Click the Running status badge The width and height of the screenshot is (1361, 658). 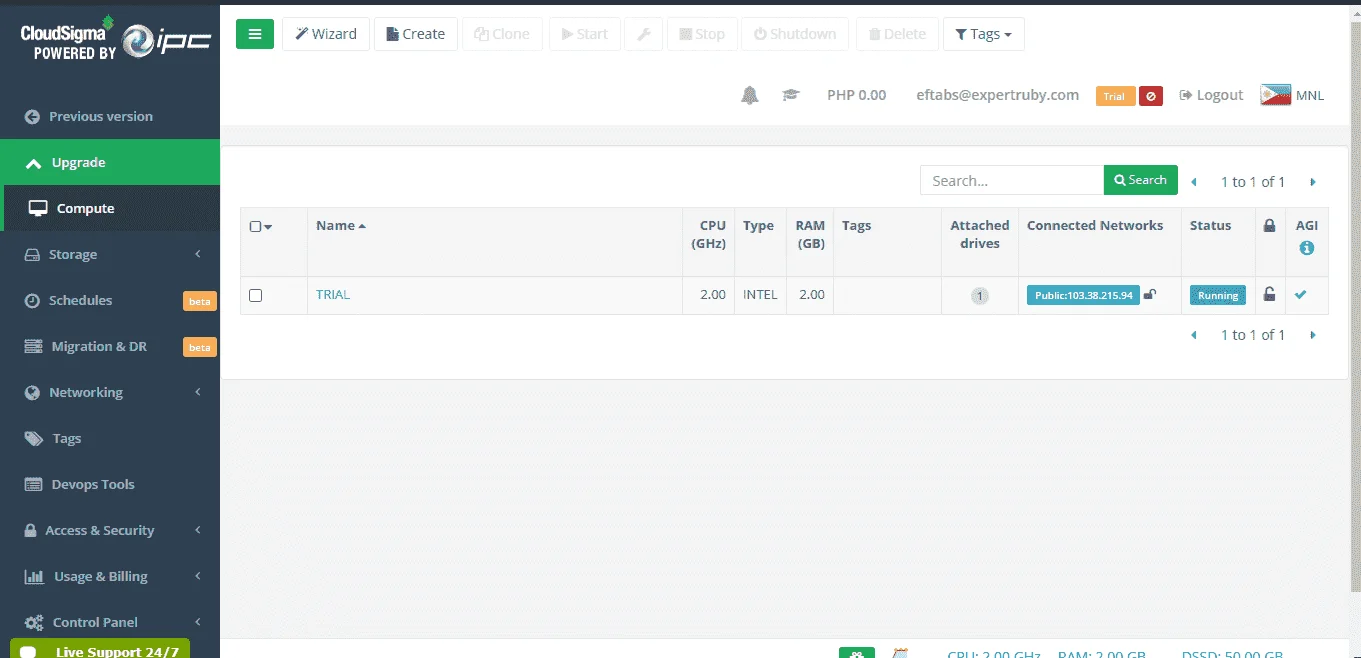click(1218, 295)
